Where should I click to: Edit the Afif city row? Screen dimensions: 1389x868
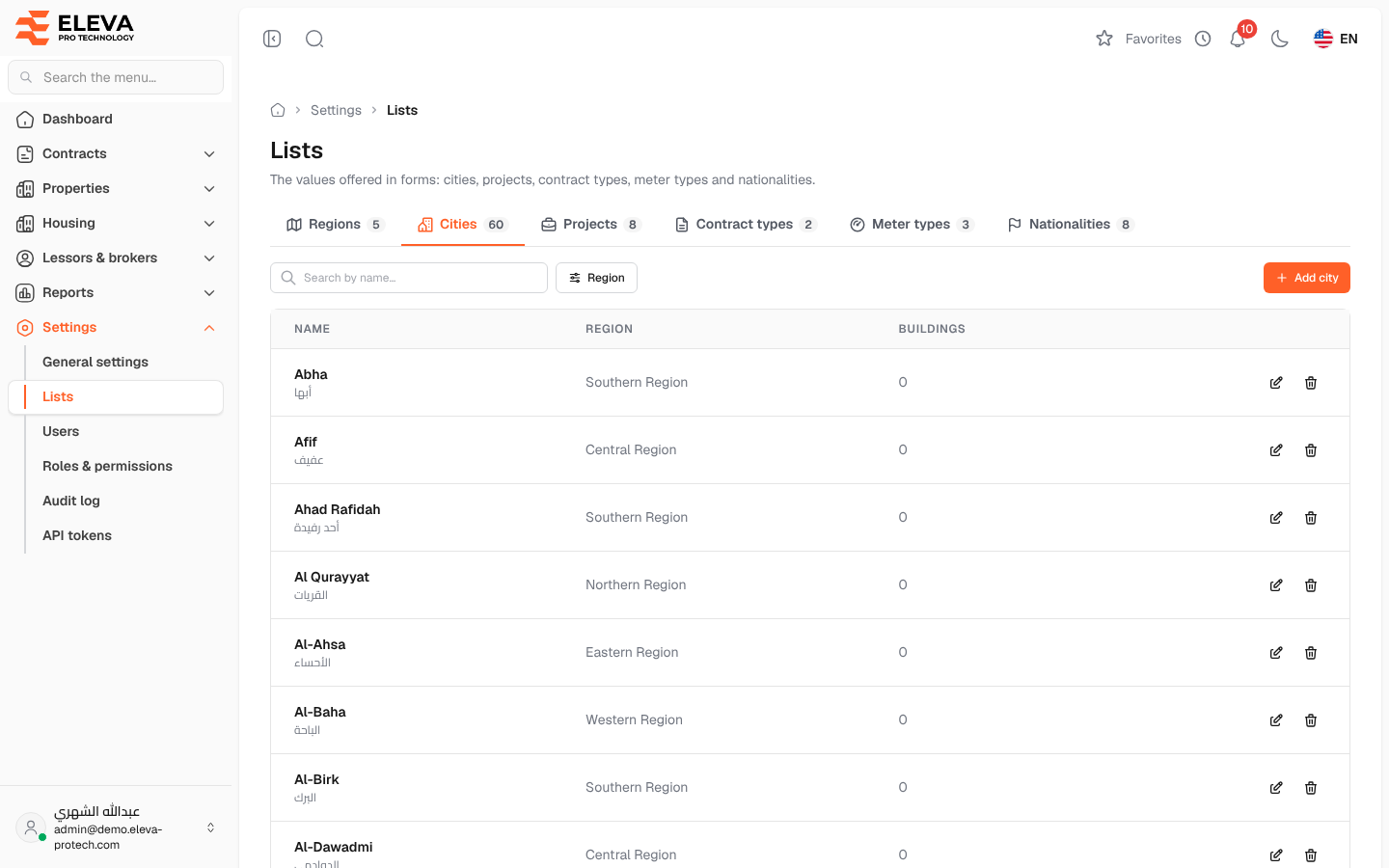1276,450
